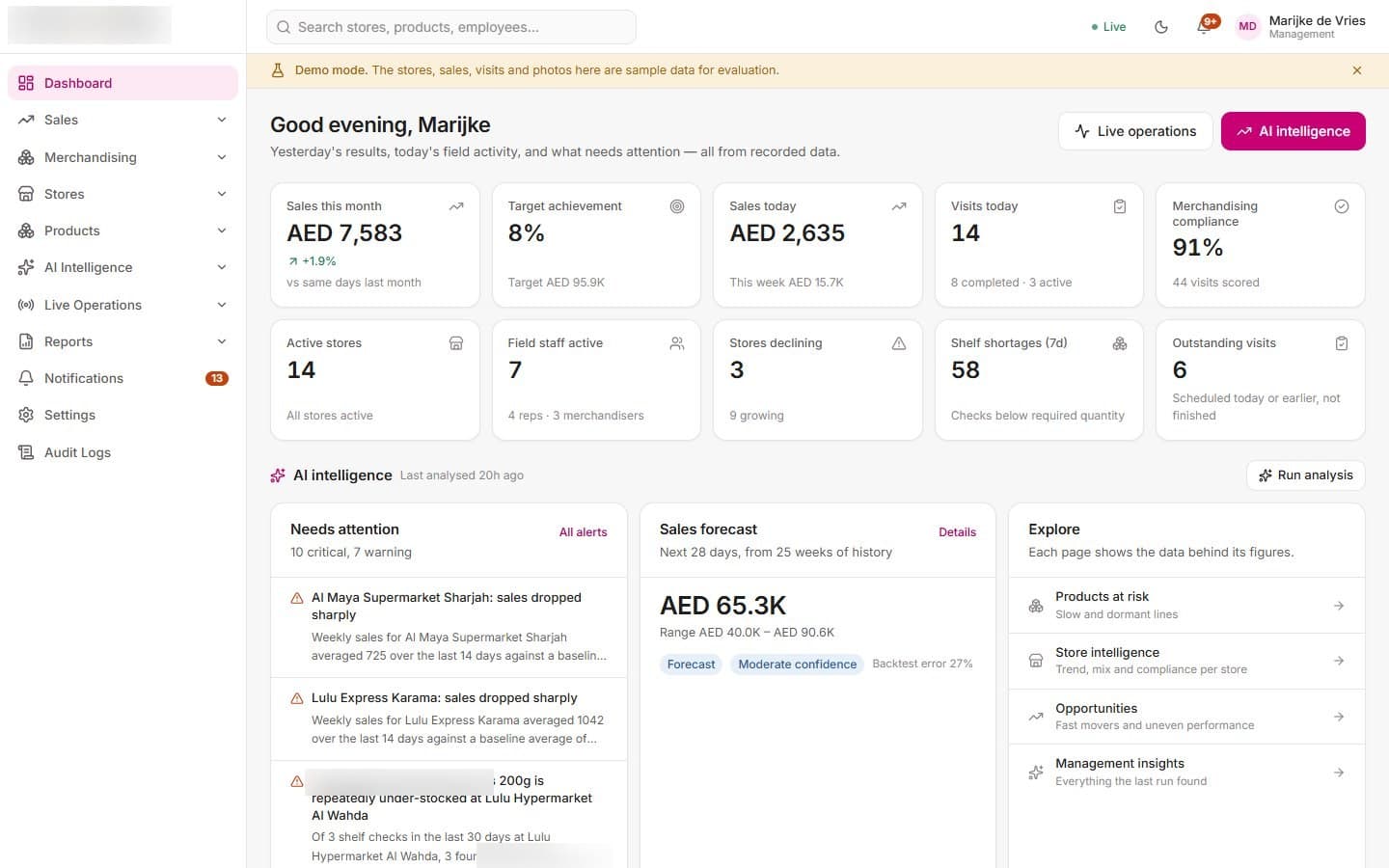Screen dimensions: 1389x868
Task: Open Management insights explore row
Action: [x=1186, y=773]
